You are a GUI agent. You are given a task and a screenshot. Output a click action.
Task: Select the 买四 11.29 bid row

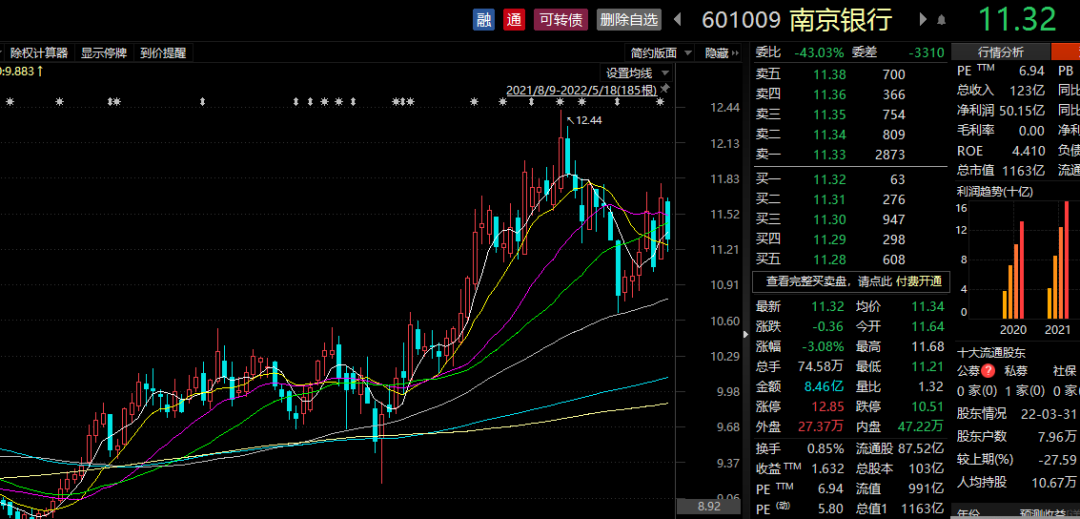coord(851,240)
